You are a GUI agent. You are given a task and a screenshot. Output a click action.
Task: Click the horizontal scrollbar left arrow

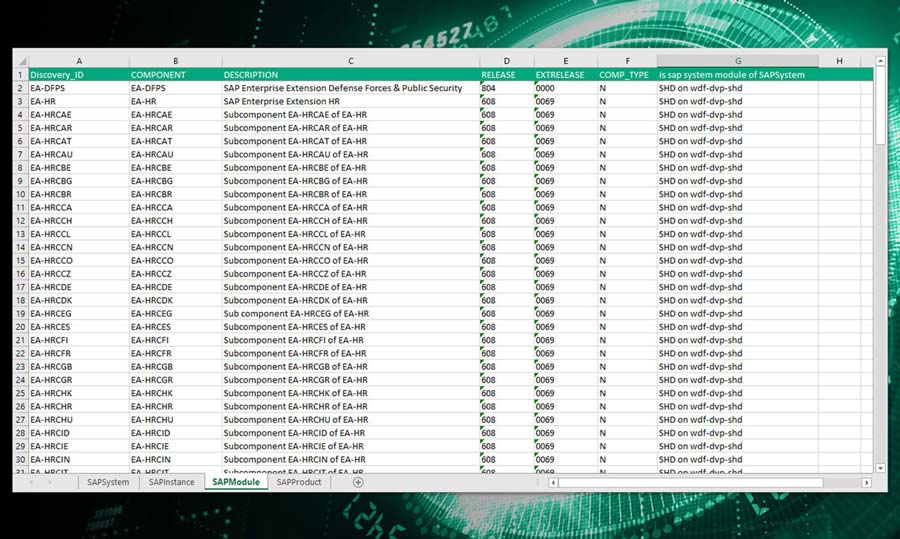pyautogui.click(x=553, y=483)
